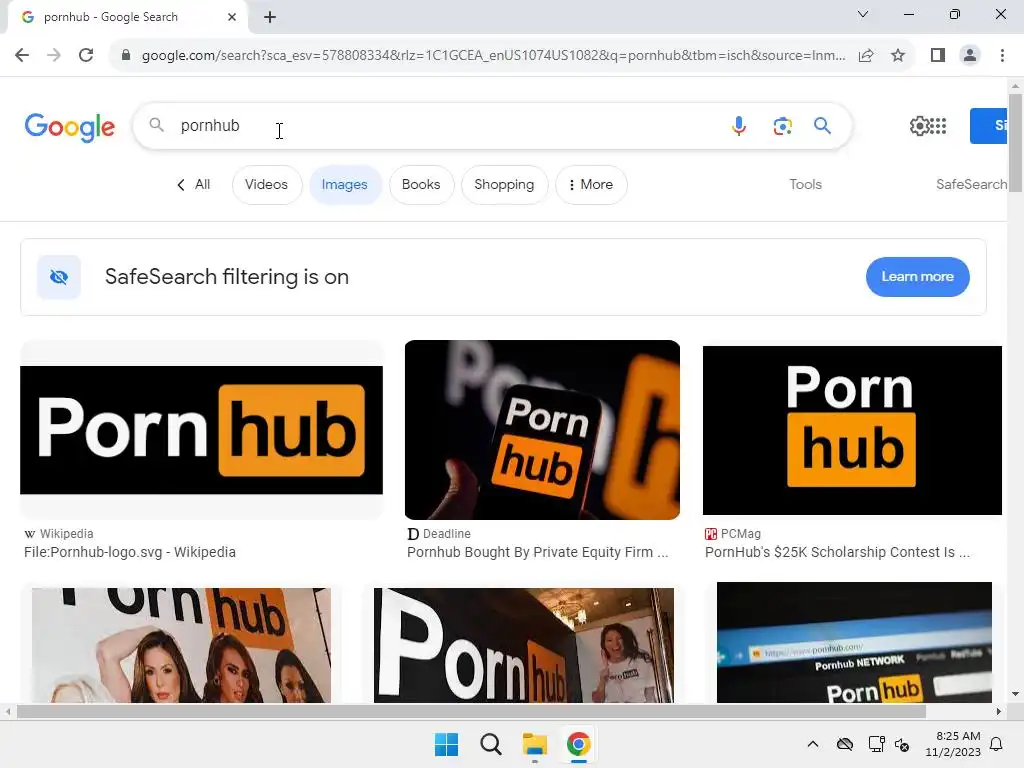
Task: Show hidden system tray icons
Action: pos(812,744)
